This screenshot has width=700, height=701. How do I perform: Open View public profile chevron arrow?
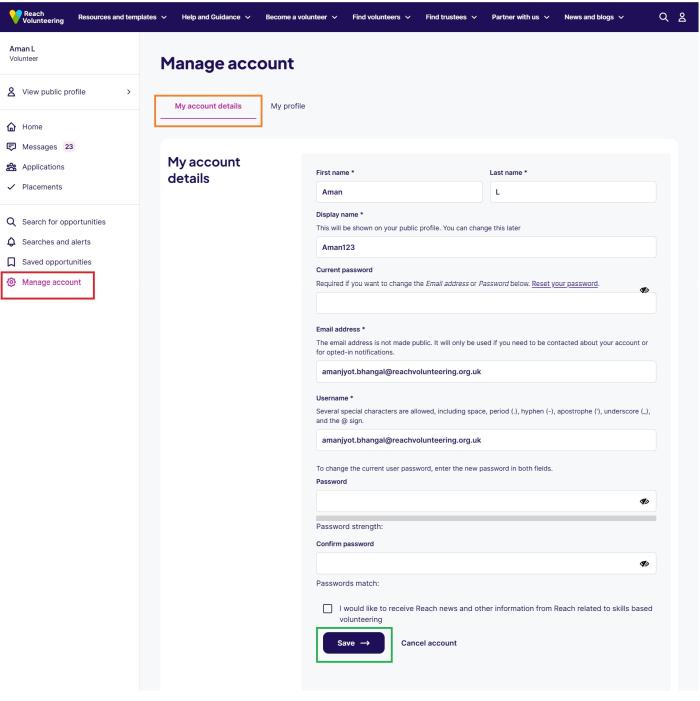[x=129, y=92]
